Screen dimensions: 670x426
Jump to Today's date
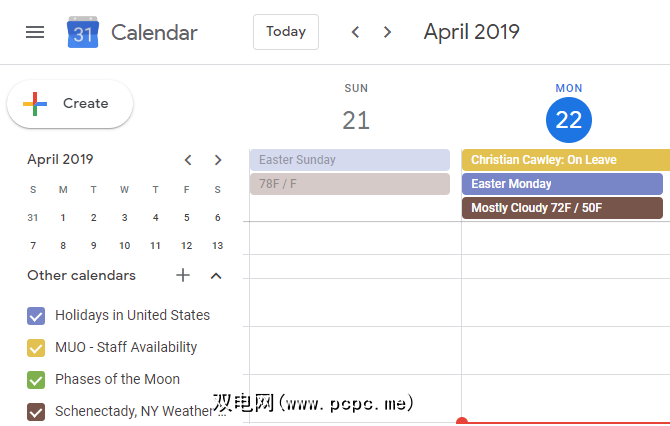[285, 32]
